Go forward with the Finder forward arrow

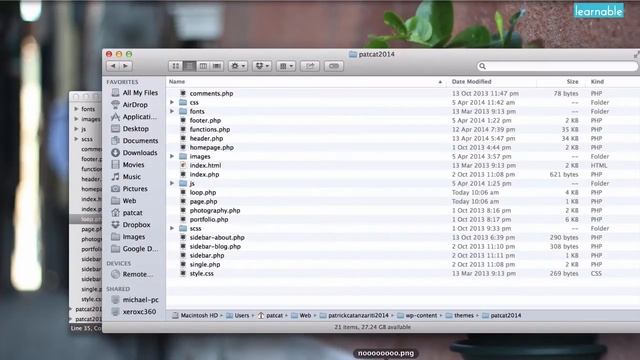[126, 66]
